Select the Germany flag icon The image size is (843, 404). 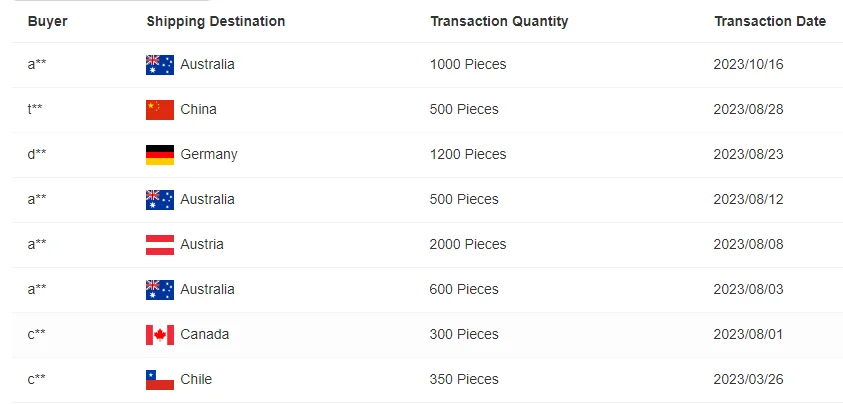point(159,155)
